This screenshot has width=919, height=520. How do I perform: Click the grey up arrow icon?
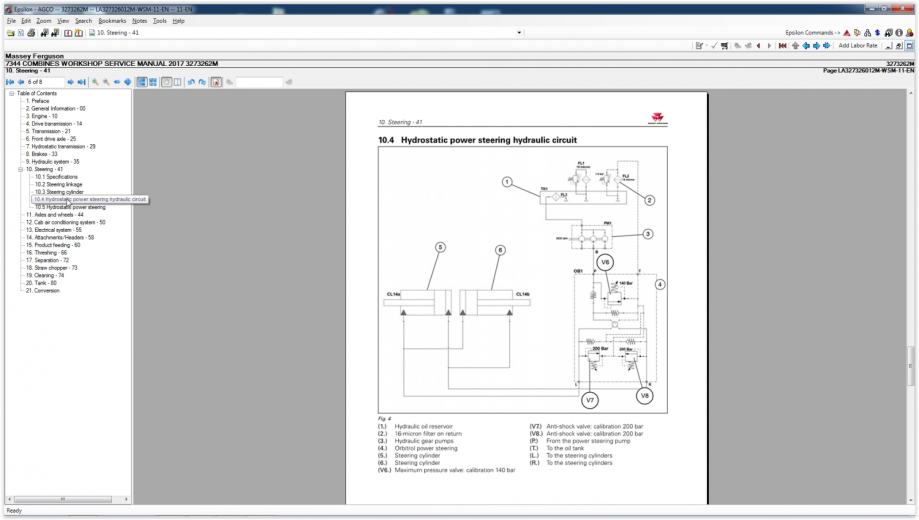click(x=795, y=46)
